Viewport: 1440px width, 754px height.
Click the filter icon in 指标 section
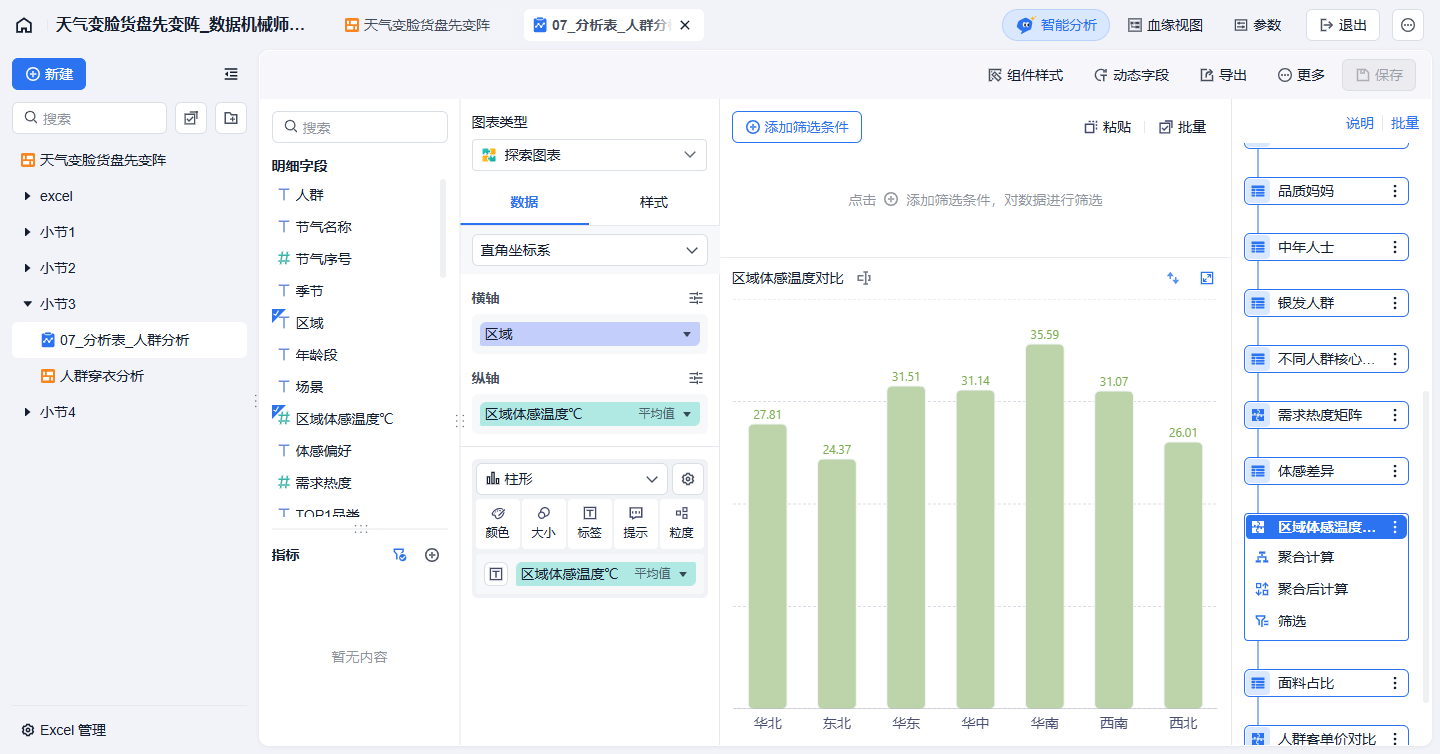pos(400,555)
